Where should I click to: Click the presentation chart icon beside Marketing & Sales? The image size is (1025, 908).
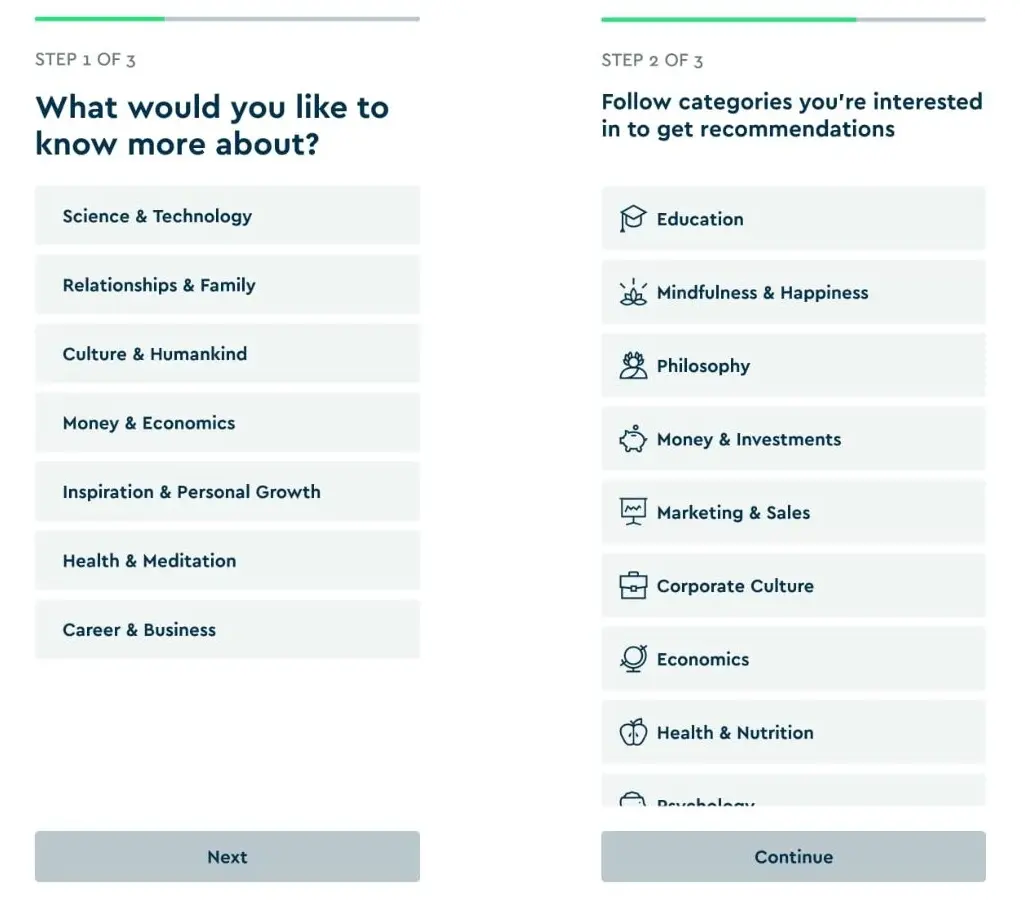click(x=633, y=512)
